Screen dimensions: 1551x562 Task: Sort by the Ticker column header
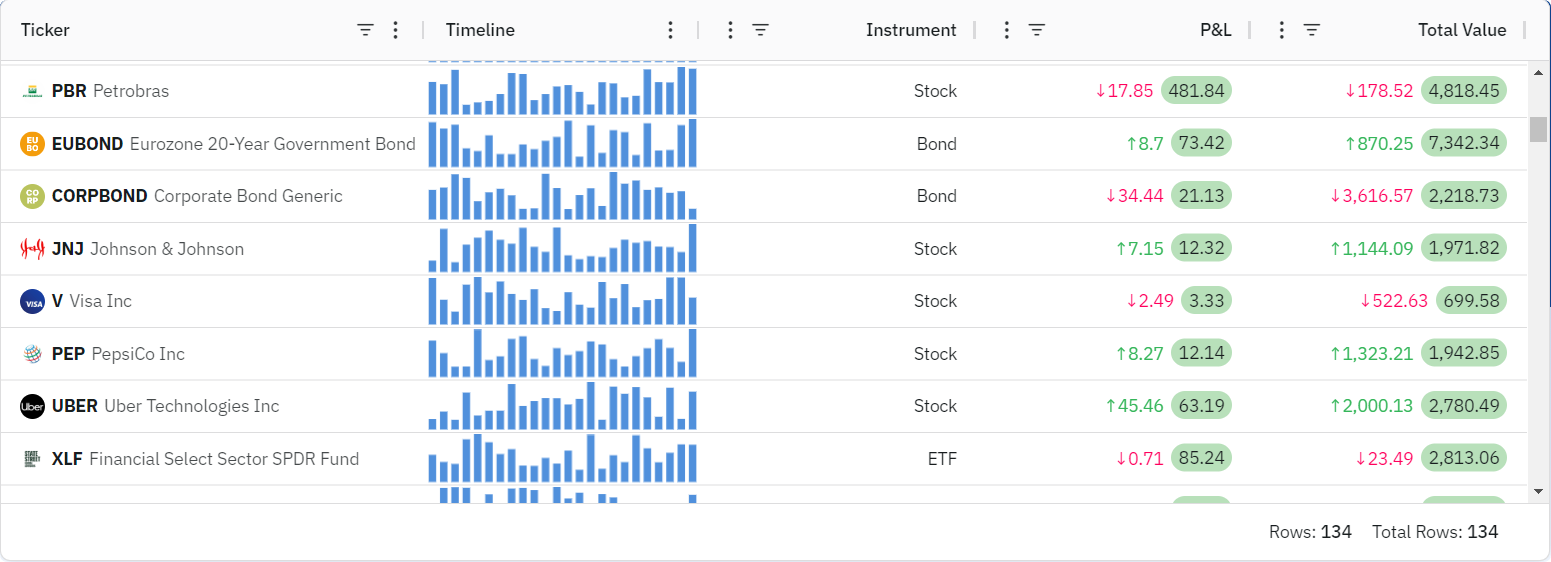[x=45, y=30]
